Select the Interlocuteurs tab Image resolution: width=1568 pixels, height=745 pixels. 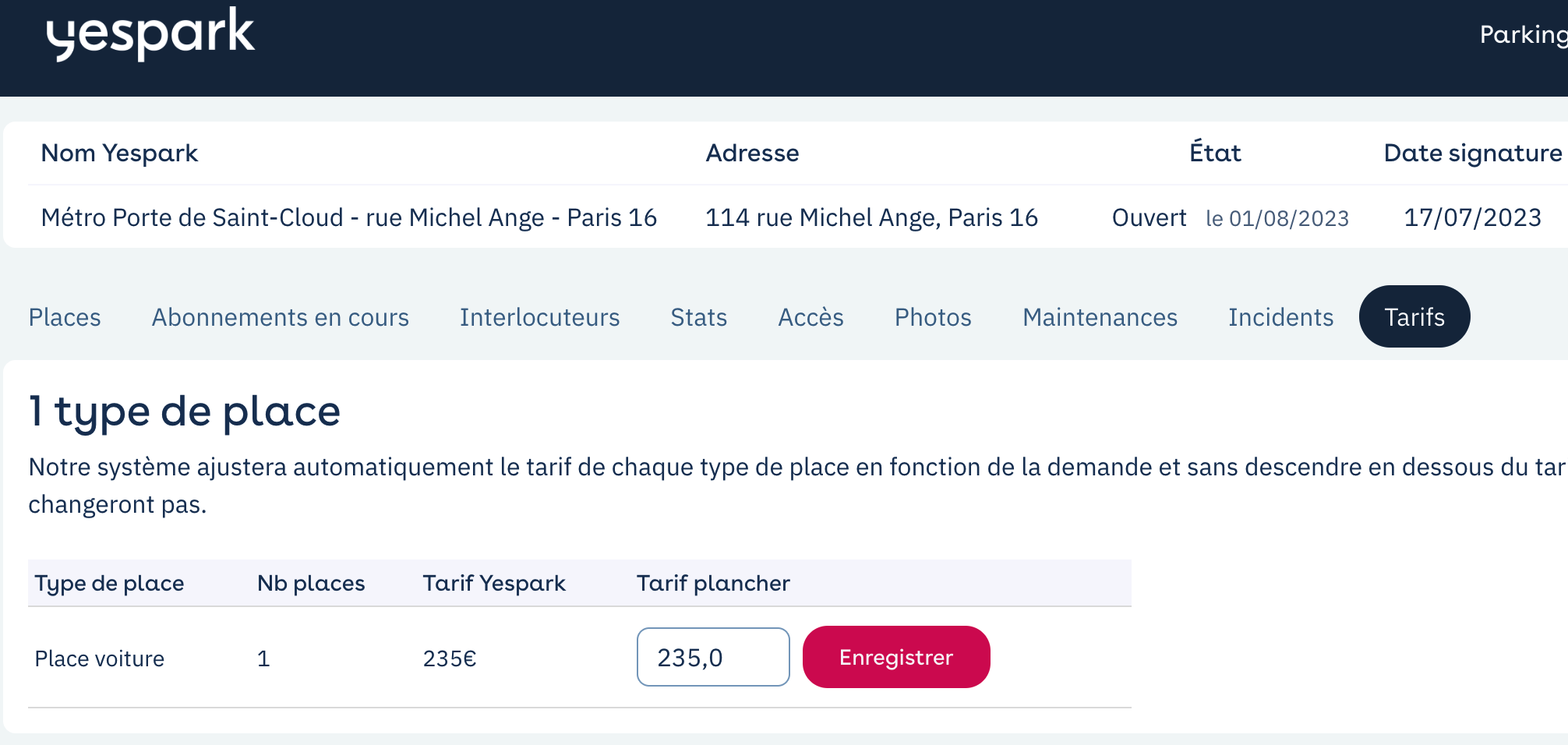pyautogui.click(x=540, y=317)
